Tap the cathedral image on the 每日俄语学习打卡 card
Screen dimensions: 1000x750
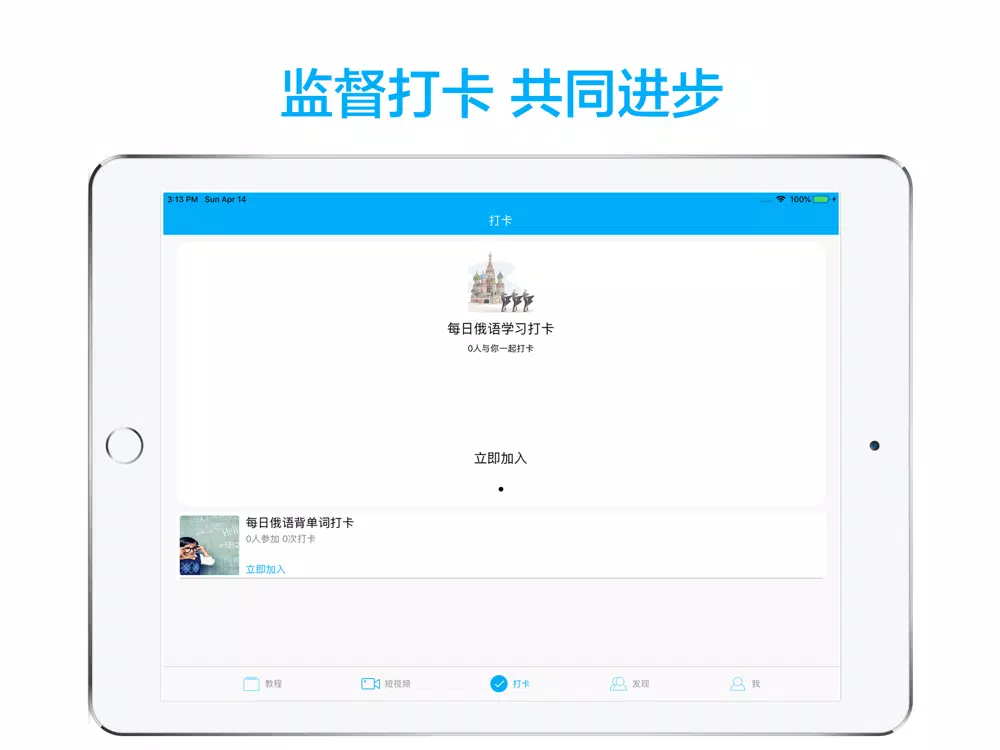[501, 282]
